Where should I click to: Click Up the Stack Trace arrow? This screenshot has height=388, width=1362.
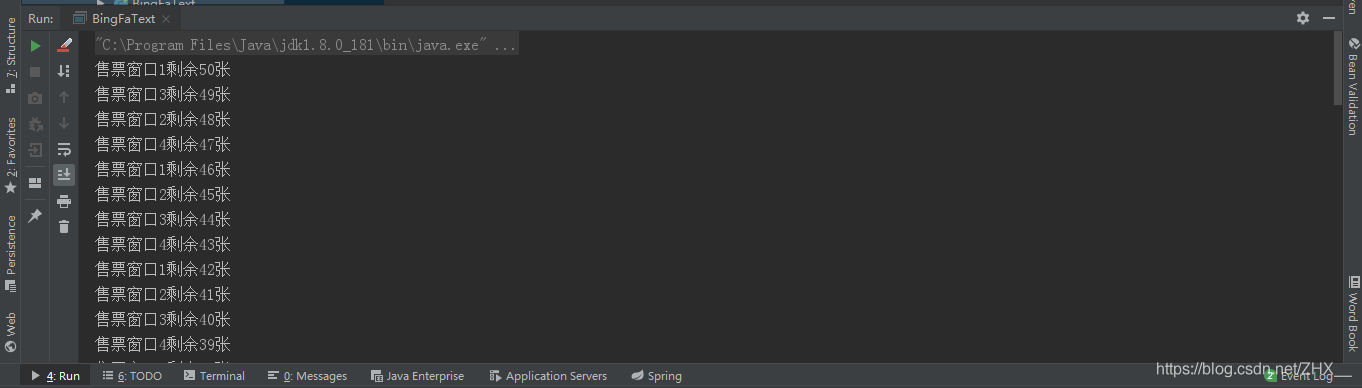[64, 97]
